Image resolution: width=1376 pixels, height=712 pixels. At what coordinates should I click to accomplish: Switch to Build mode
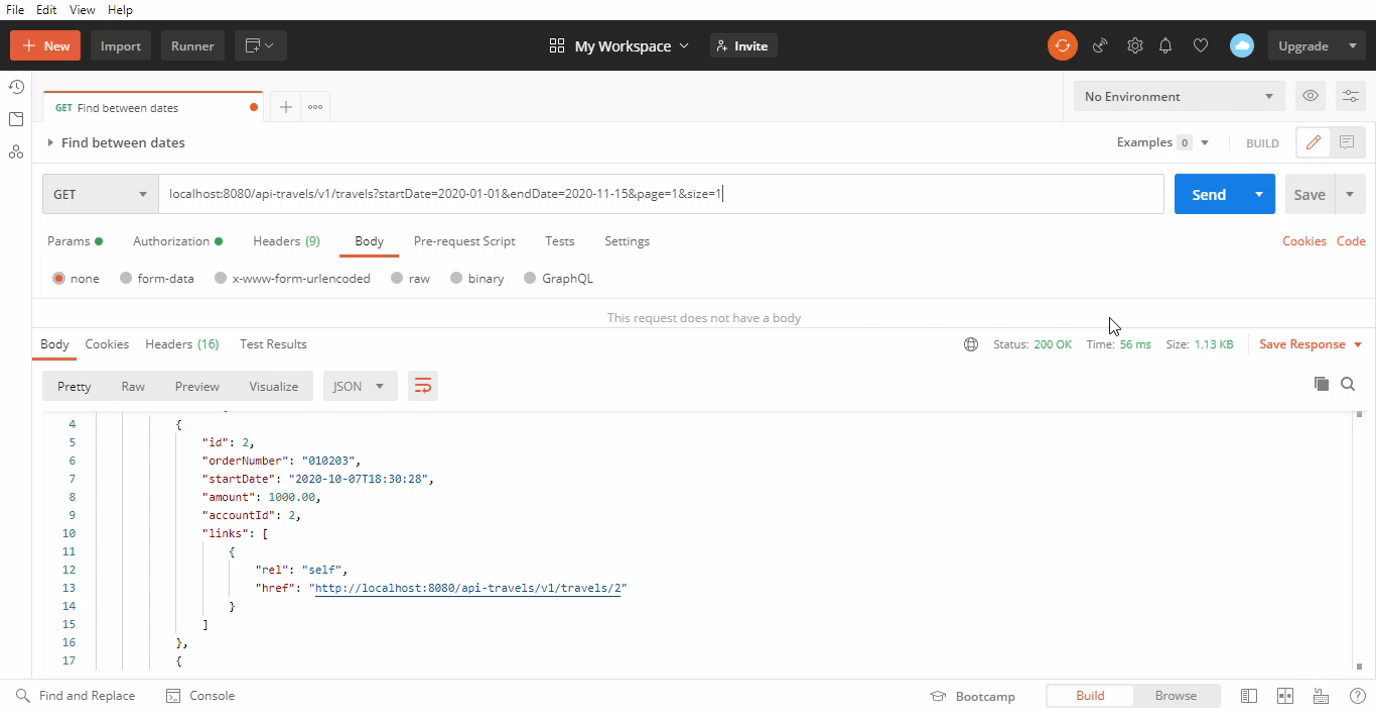click(1090, 696)
